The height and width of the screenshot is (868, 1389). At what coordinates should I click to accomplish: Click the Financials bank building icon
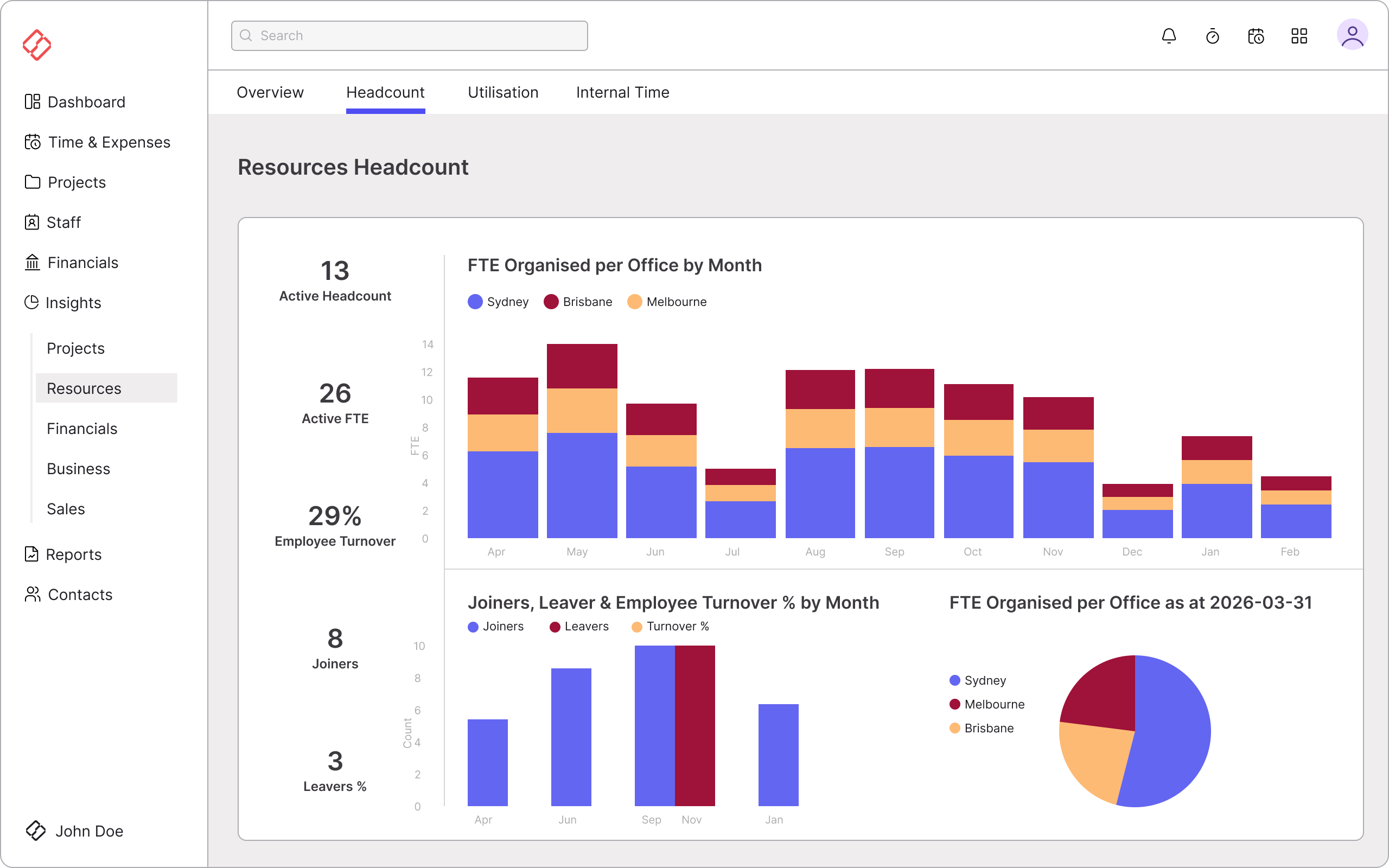(32, 263)
